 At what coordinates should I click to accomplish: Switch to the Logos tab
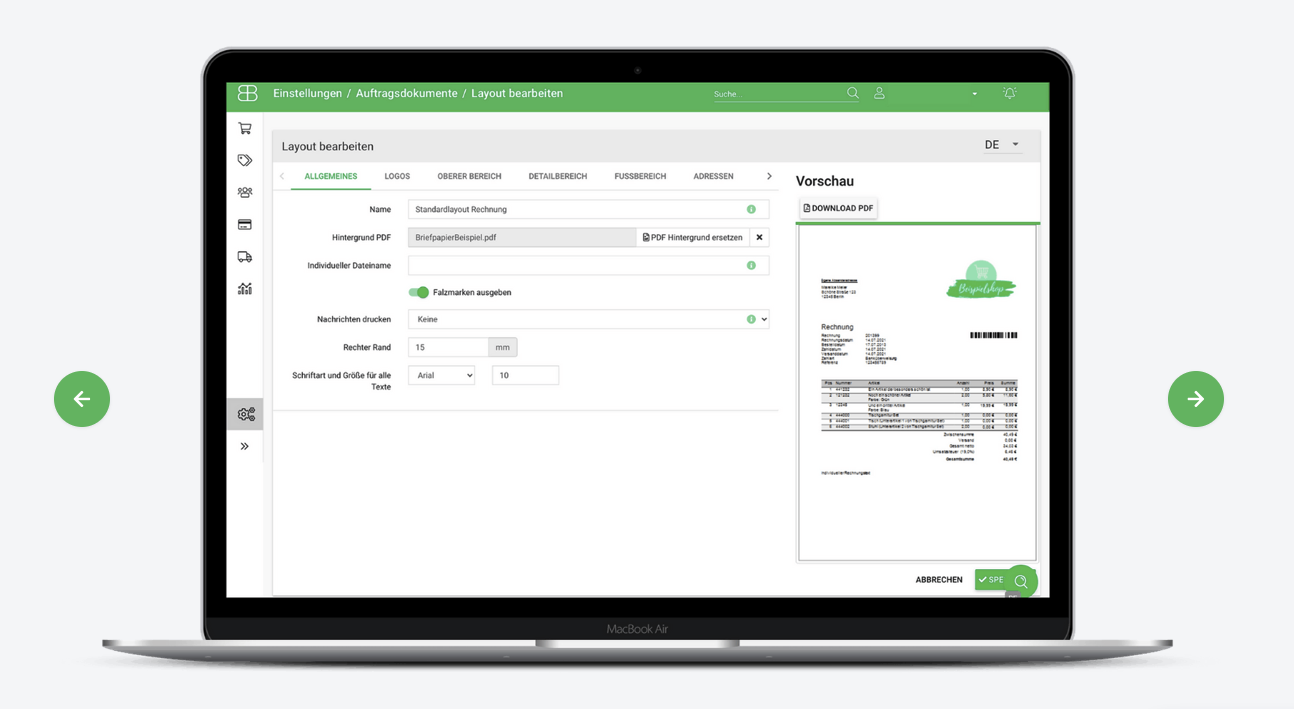[397, 176]
